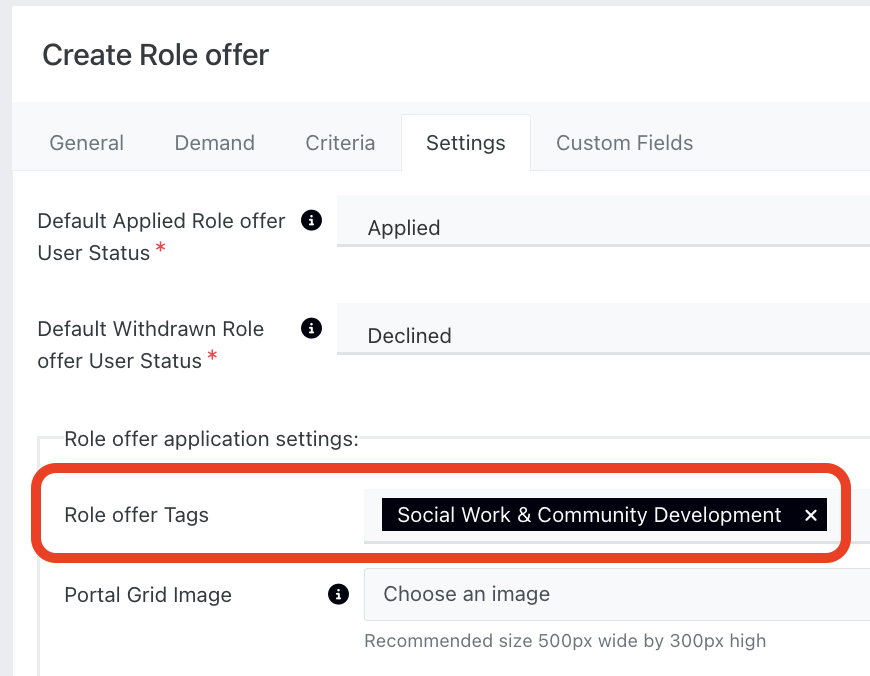Click the info icon beside Default Withdrawn status
The image size is (870, 676).
312,328
